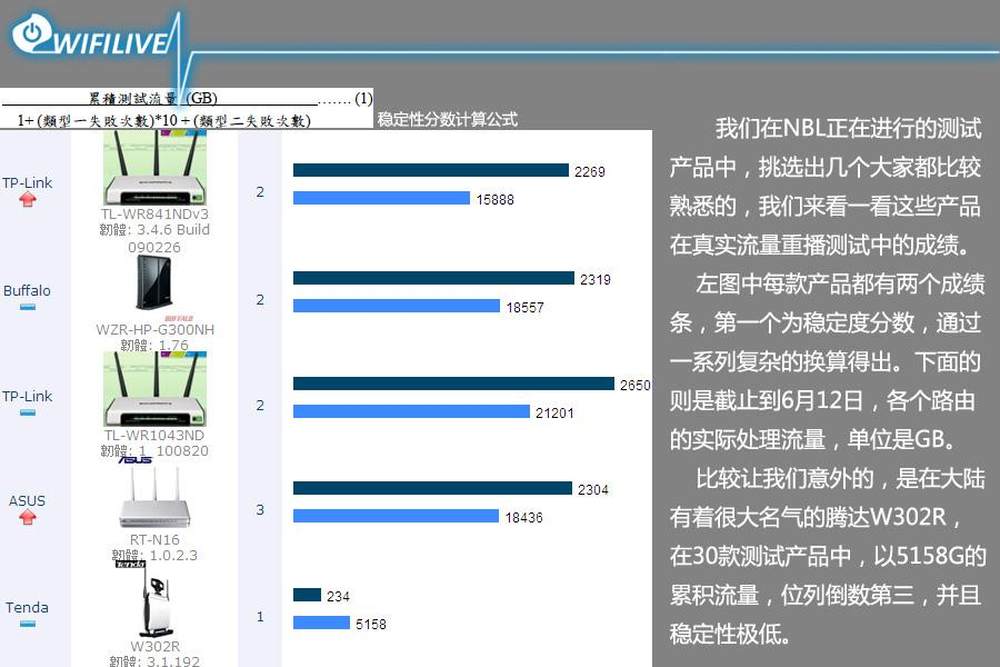Select the Tenda brand label
The image size is (1000, 667).
(x=27, y=608)
